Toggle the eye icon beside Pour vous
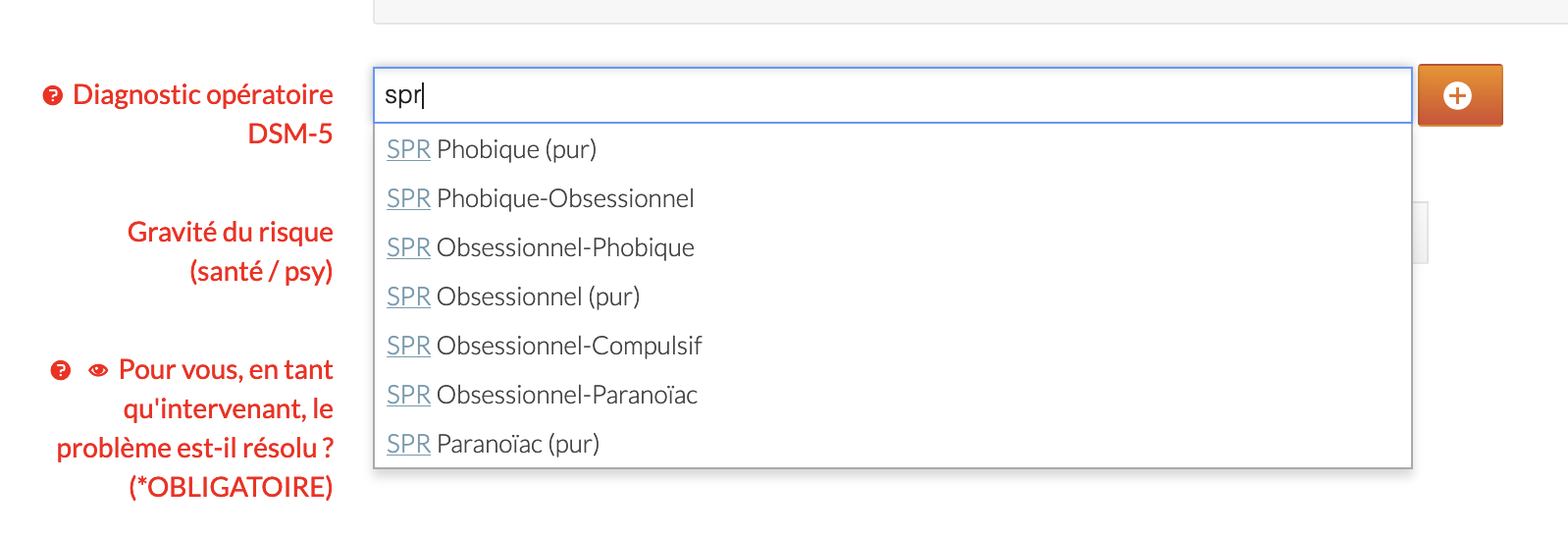The image size is (1568, 538). [x=98, y=370]
